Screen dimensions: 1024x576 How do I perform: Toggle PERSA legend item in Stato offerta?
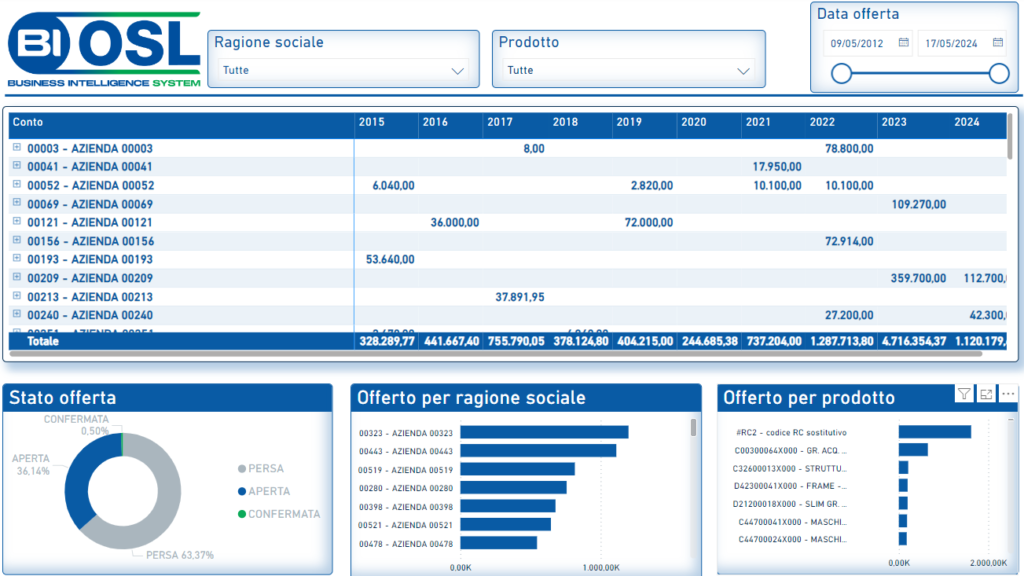click(x=268, y=469)
